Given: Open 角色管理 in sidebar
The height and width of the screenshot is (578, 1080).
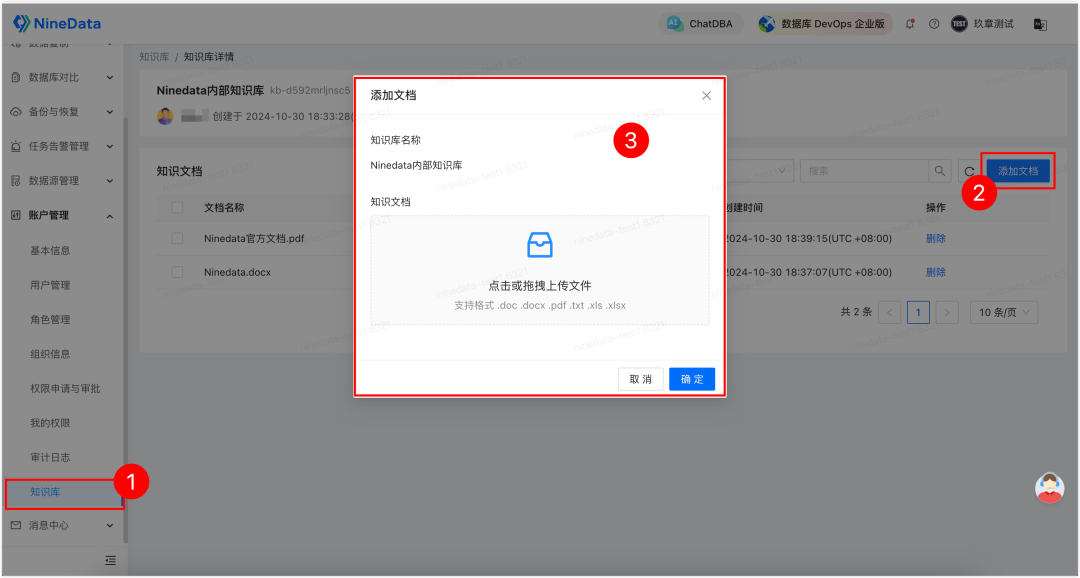Looking at the screenshot, I should [50, 319].
